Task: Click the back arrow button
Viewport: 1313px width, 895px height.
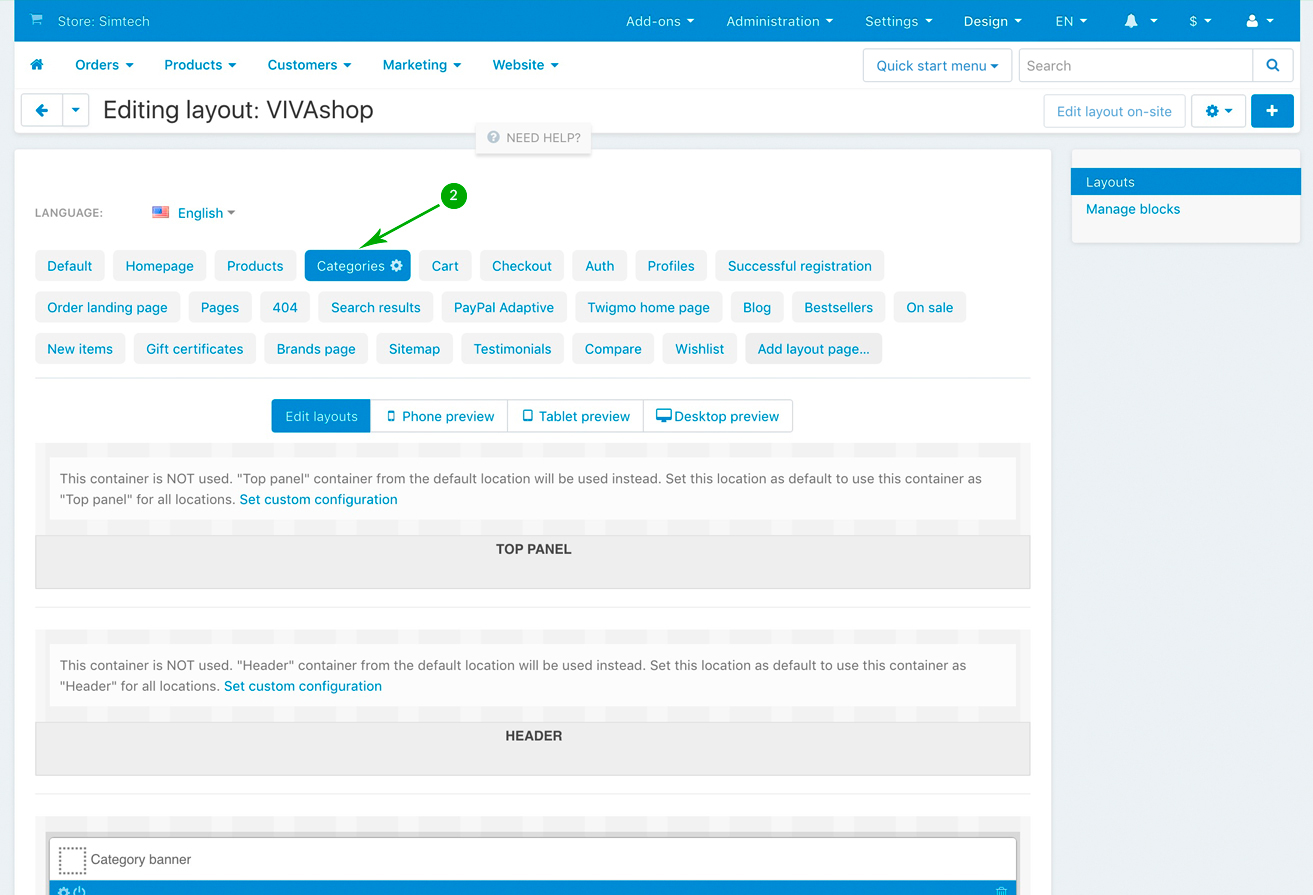Action: [42, 111]
